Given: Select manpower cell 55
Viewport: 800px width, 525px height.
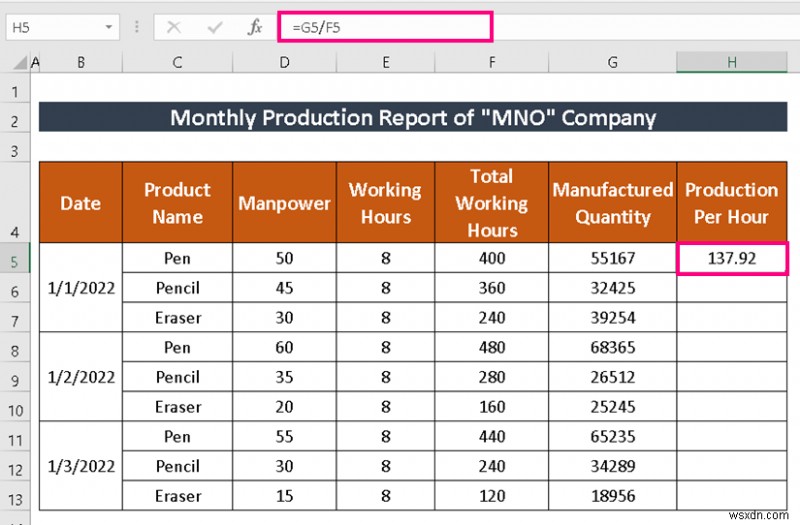Looking at the screenshot, I should (284, 436).
